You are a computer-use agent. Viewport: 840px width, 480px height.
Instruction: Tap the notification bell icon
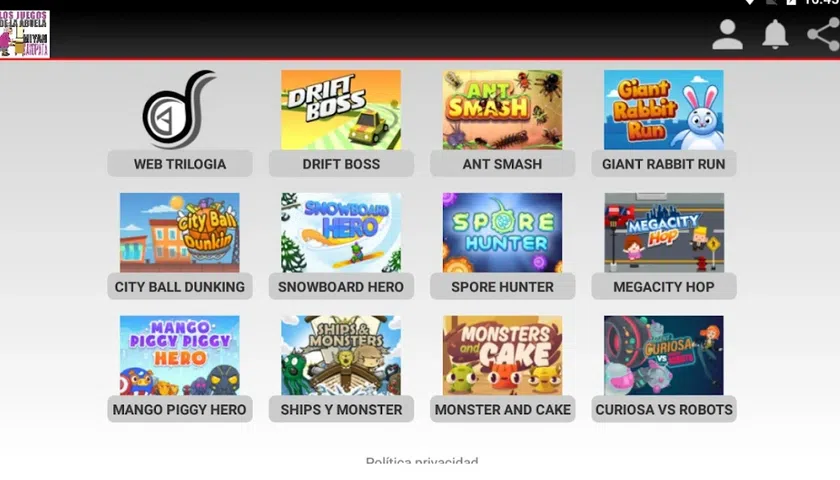click(775, 34)
